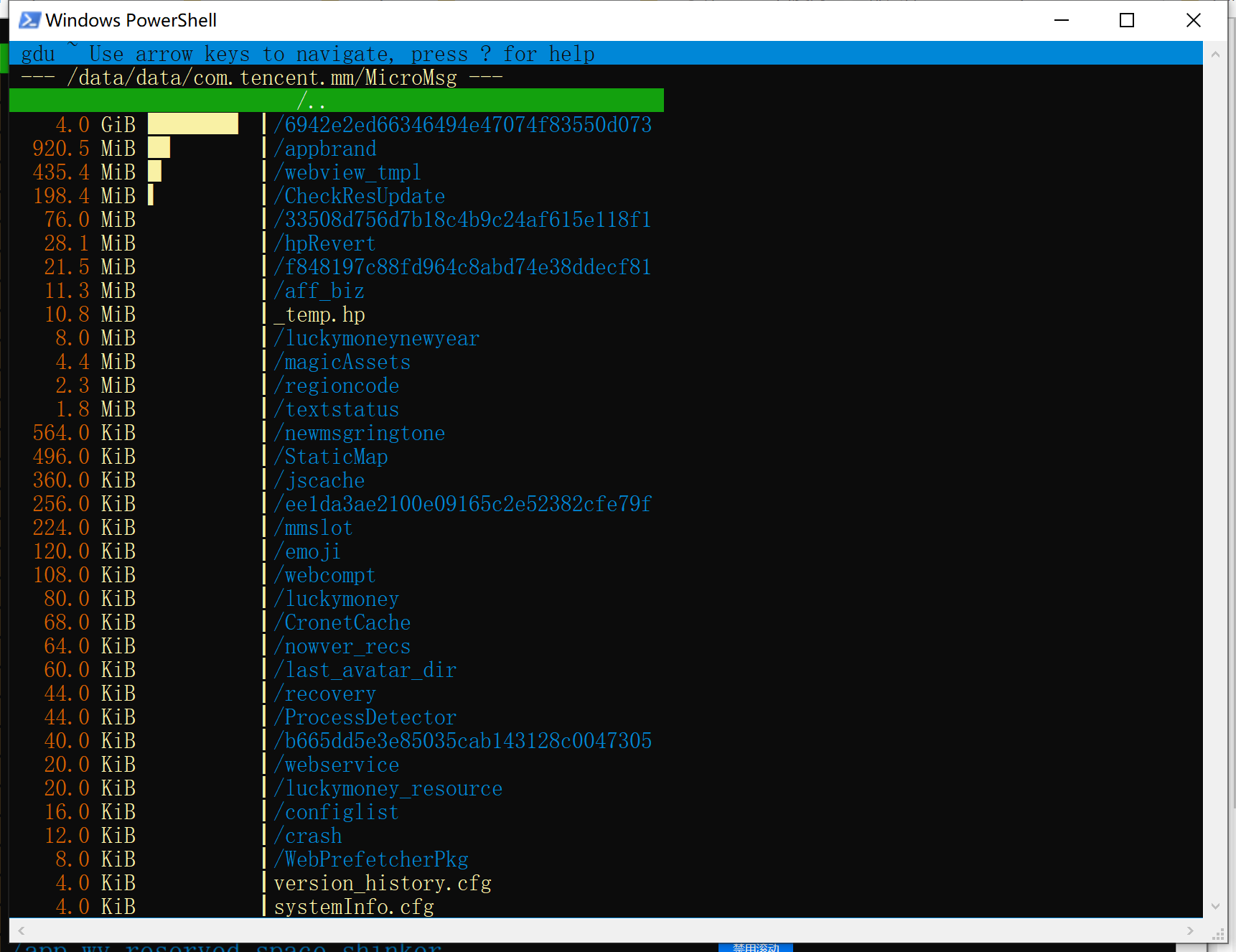Screen dimensions: 1236x952
Task: Click the 4.0 GiB size value
Action: click(95, 124)
